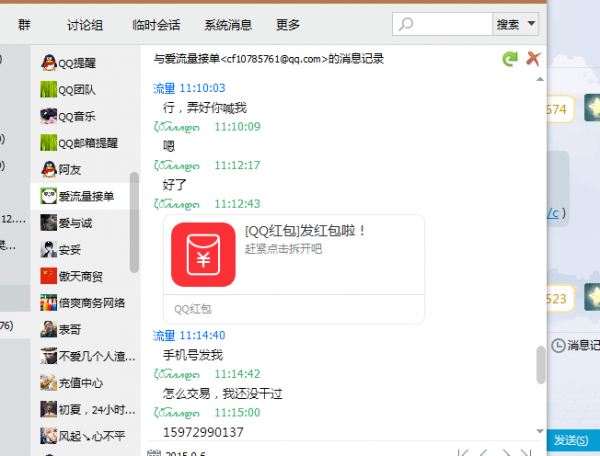Select the 系统消息 tab

pyautogui.click(x=228, y=25)
